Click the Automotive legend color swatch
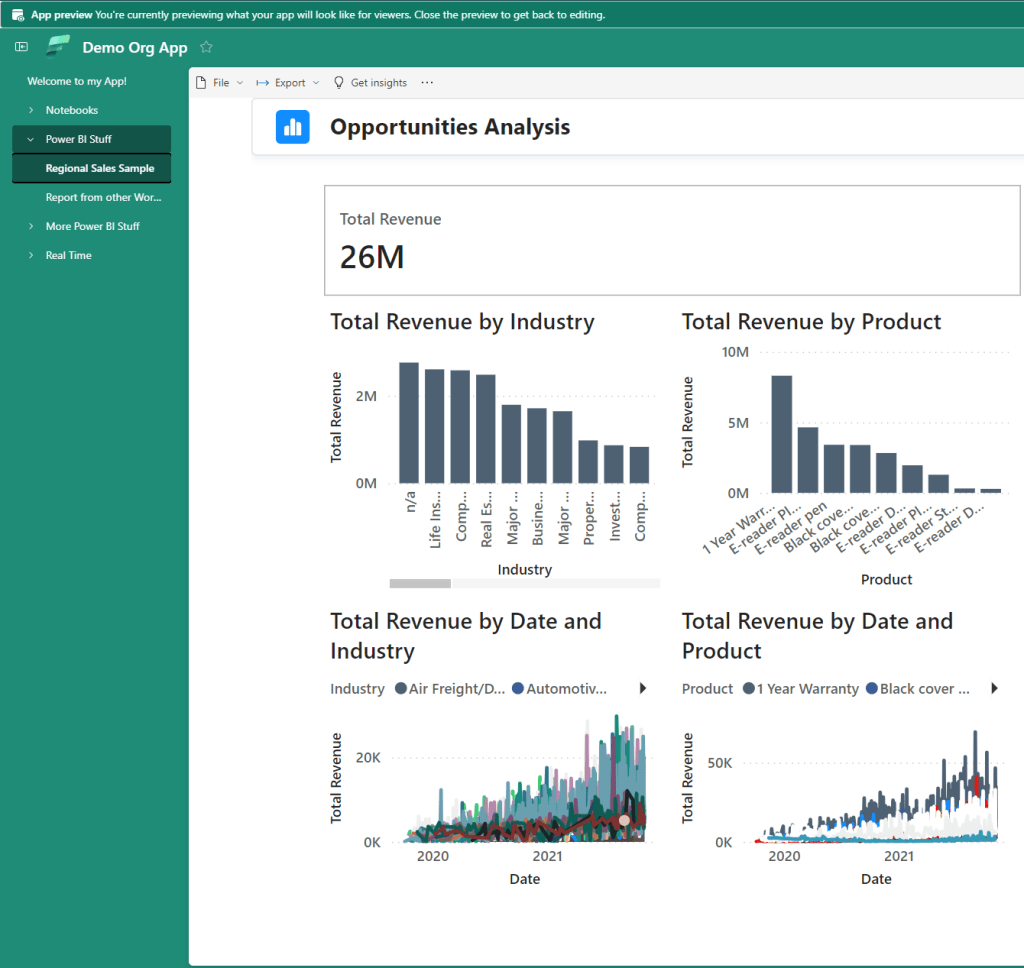The height and width of the screenshot is (968, 1024). [518, 689]
